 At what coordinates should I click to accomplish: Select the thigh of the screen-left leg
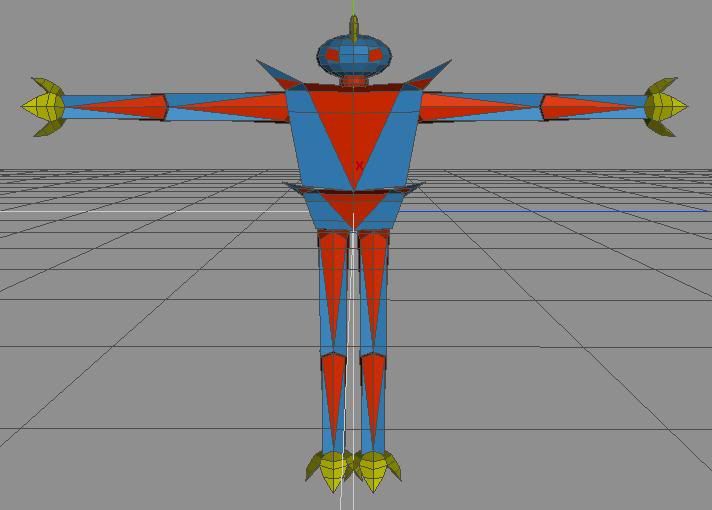tap(333, 293)
